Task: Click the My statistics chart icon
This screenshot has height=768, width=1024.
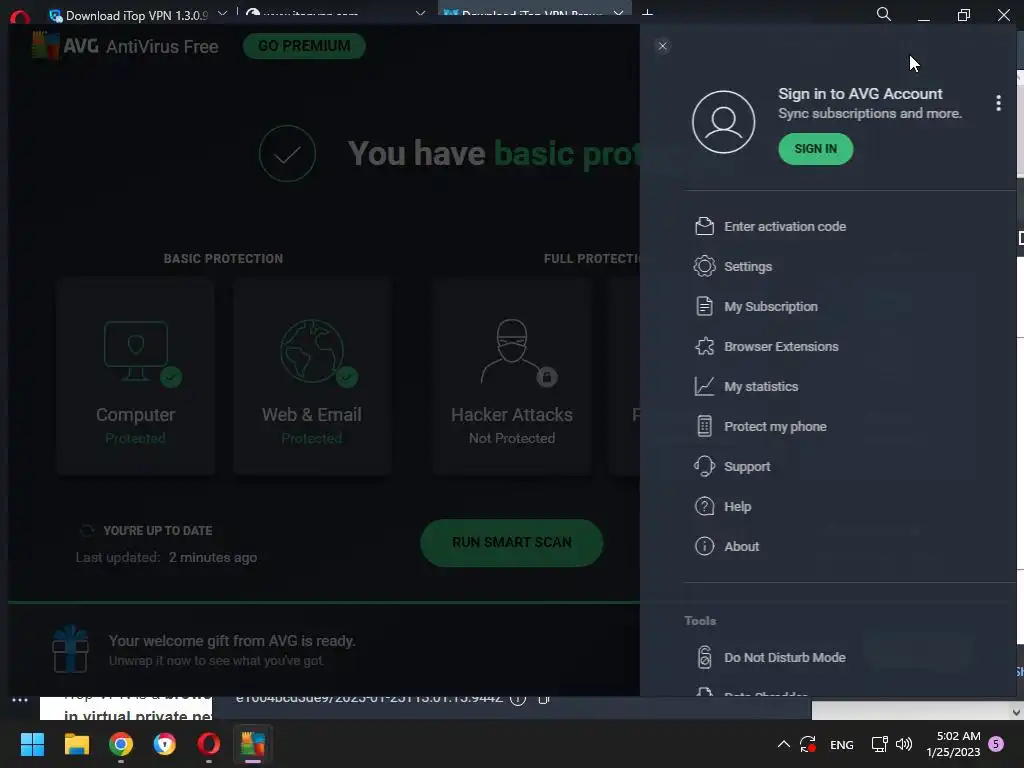Action: 704,386
